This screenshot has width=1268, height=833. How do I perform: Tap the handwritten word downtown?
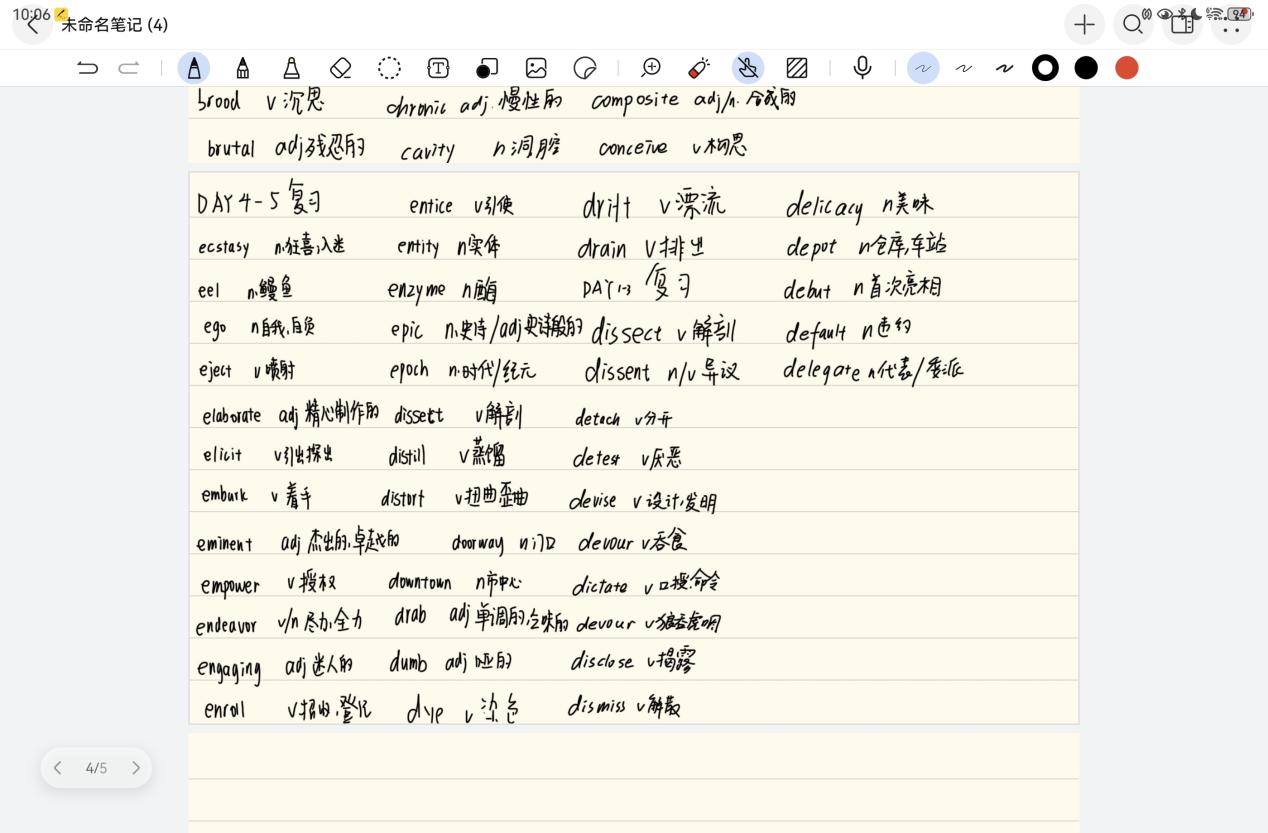[420, 582]
